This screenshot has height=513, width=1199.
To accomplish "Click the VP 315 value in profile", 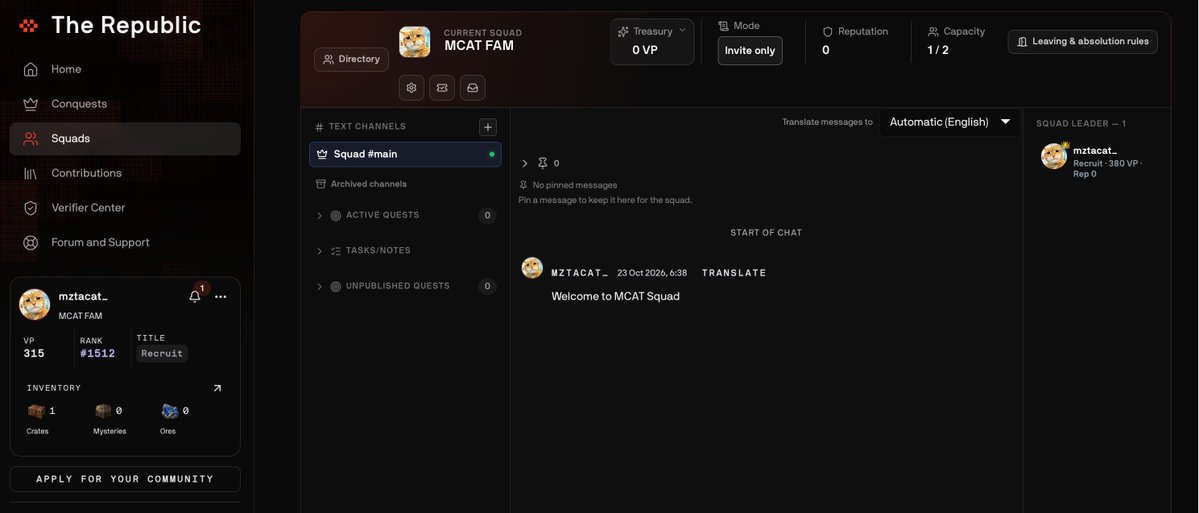I will 34,353.
